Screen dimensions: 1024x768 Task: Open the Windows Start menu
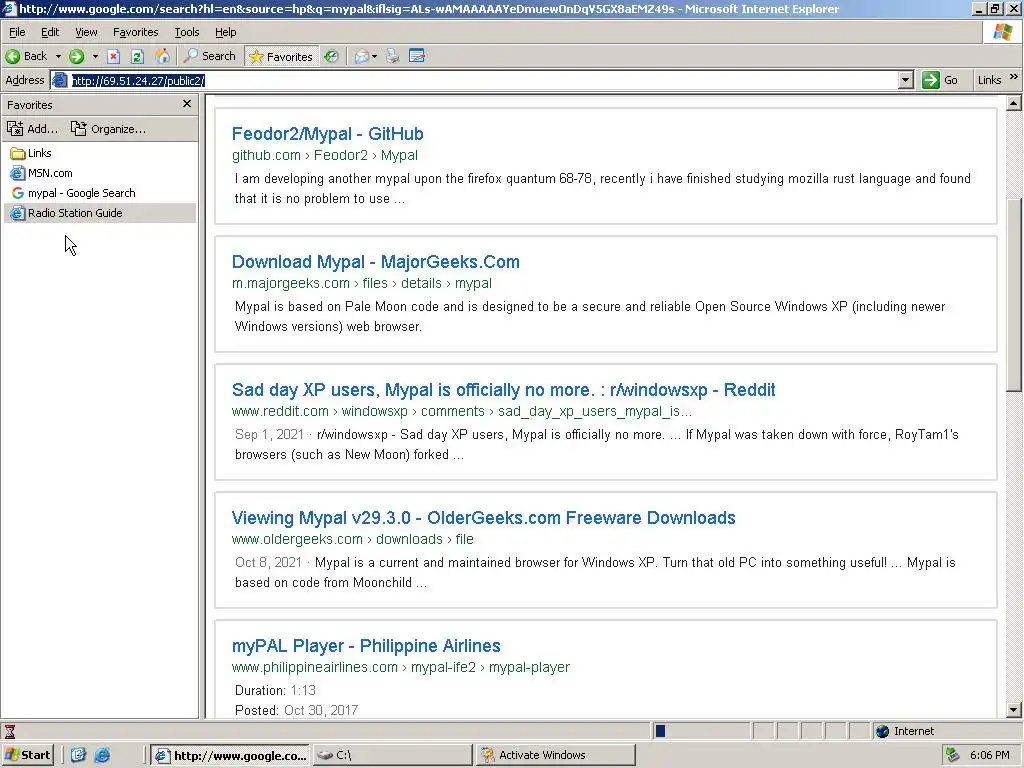coord(28,755)
